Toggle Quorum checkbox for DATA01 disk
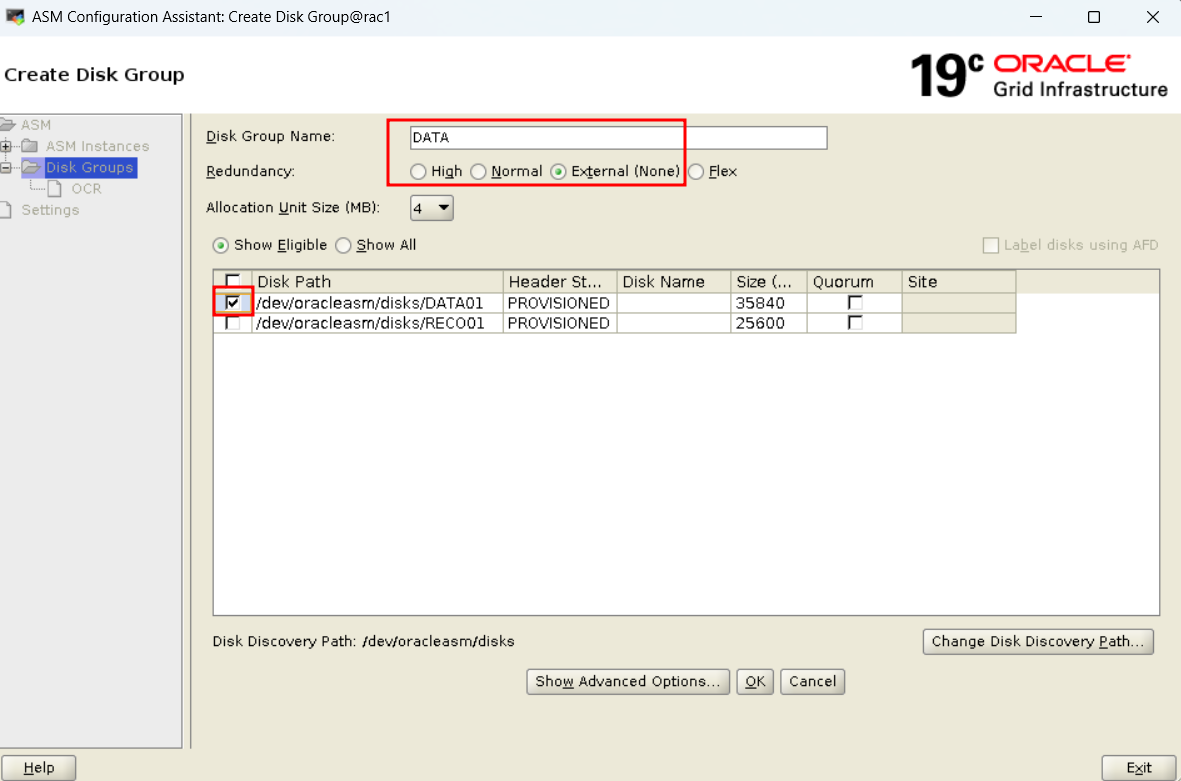This screenshot has height=781, width=1181. pos(855,303)
